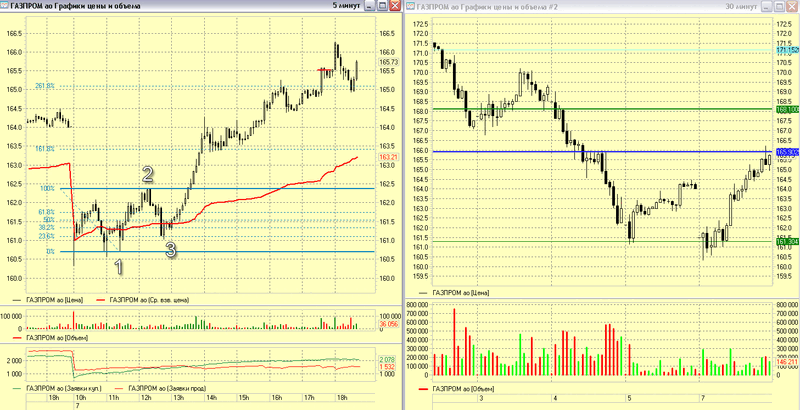Click the green 2 078 buy orders tag
The width and height of the screenshot is (800, 410).
(388, 361)
